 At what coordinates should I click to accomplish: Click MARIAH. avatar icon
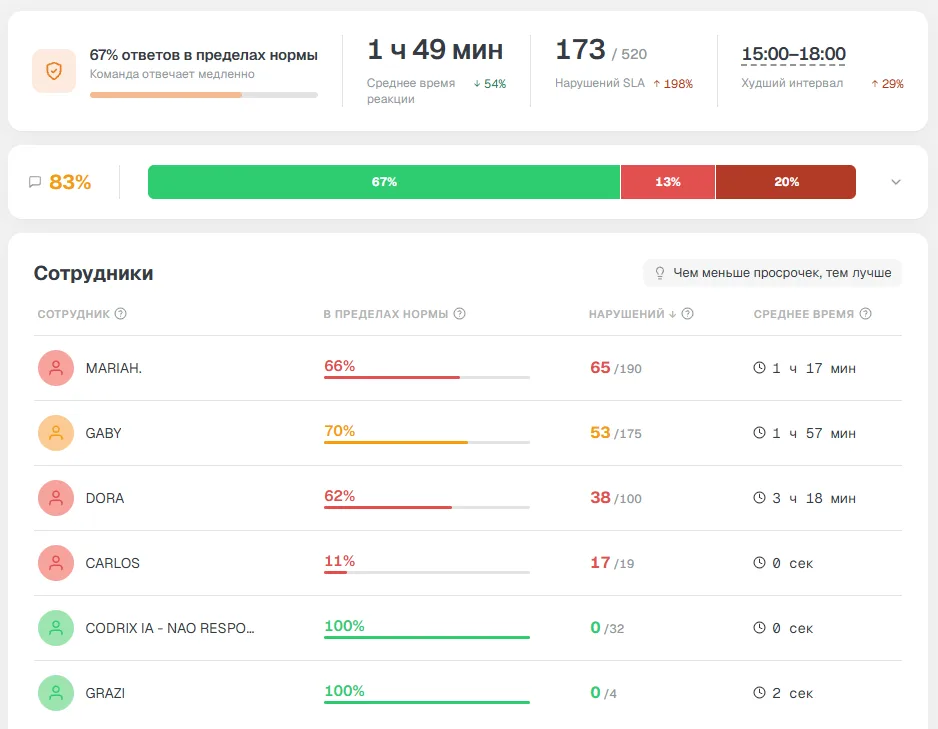[x=56, y=368]
